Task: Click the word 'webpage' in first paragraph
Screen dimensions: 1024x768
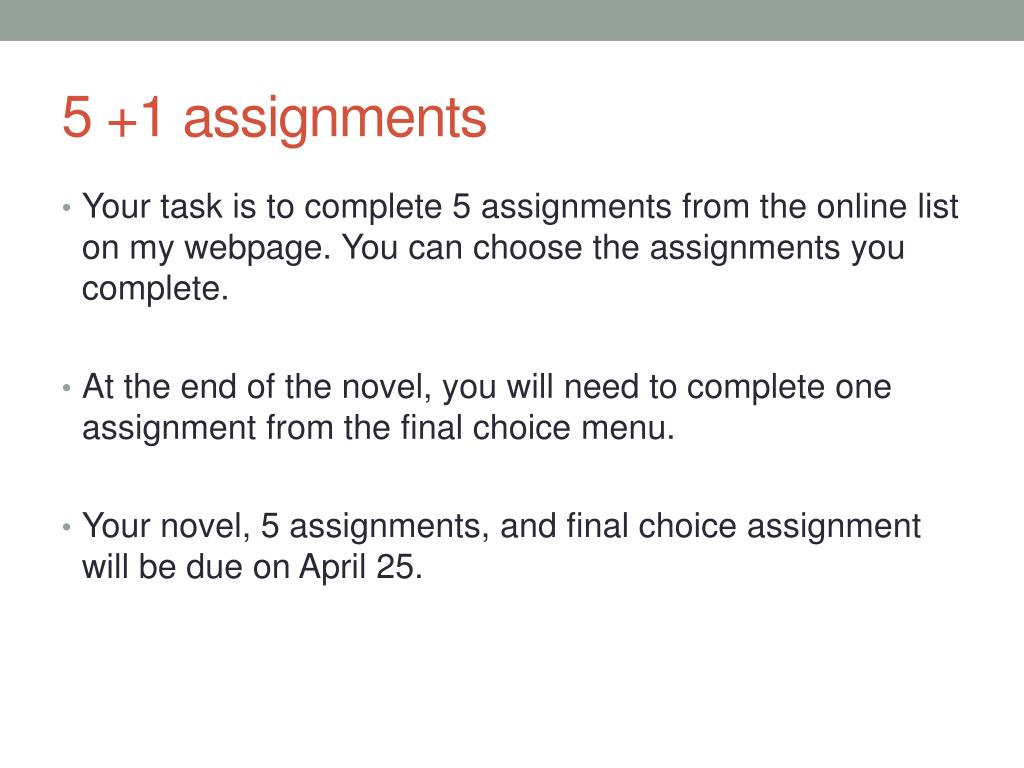Action: coord(257,249)
